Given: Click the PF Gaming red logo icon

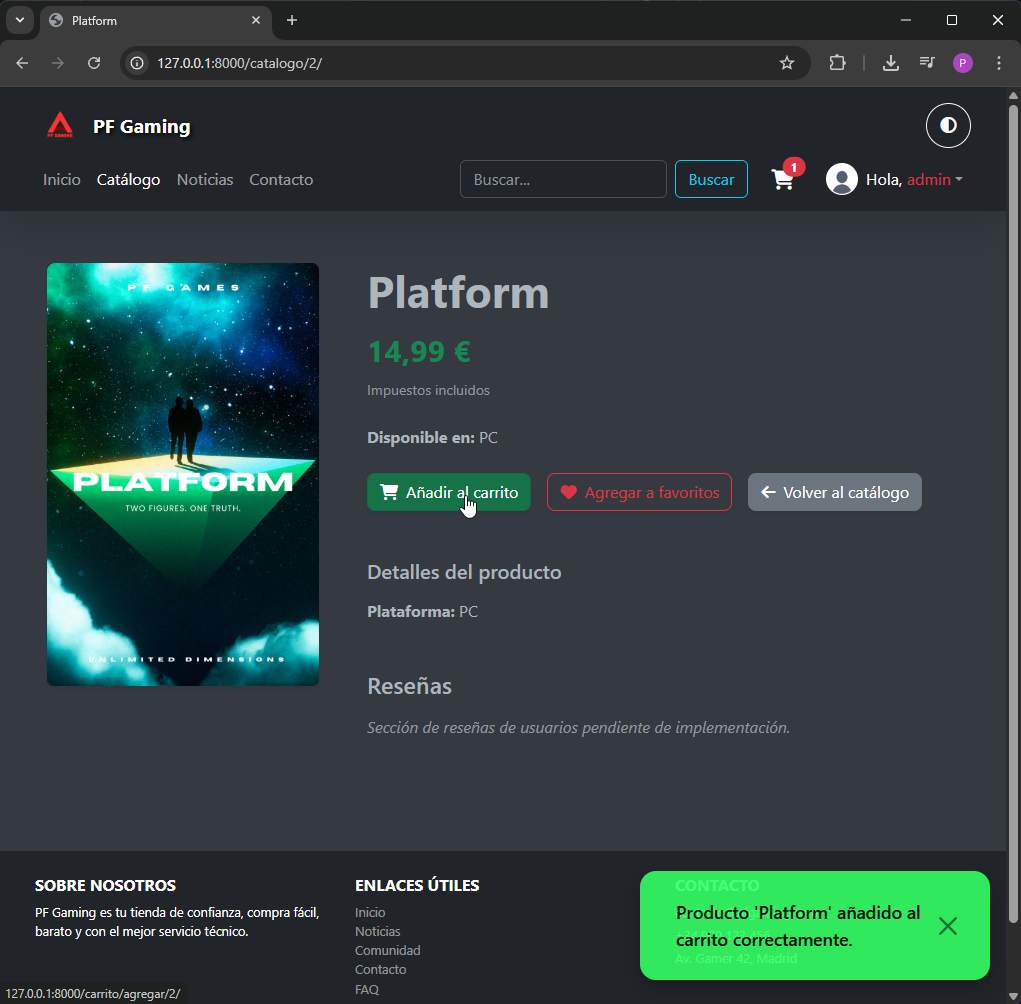Looking at the screenshot, I should tap(60, 126).
